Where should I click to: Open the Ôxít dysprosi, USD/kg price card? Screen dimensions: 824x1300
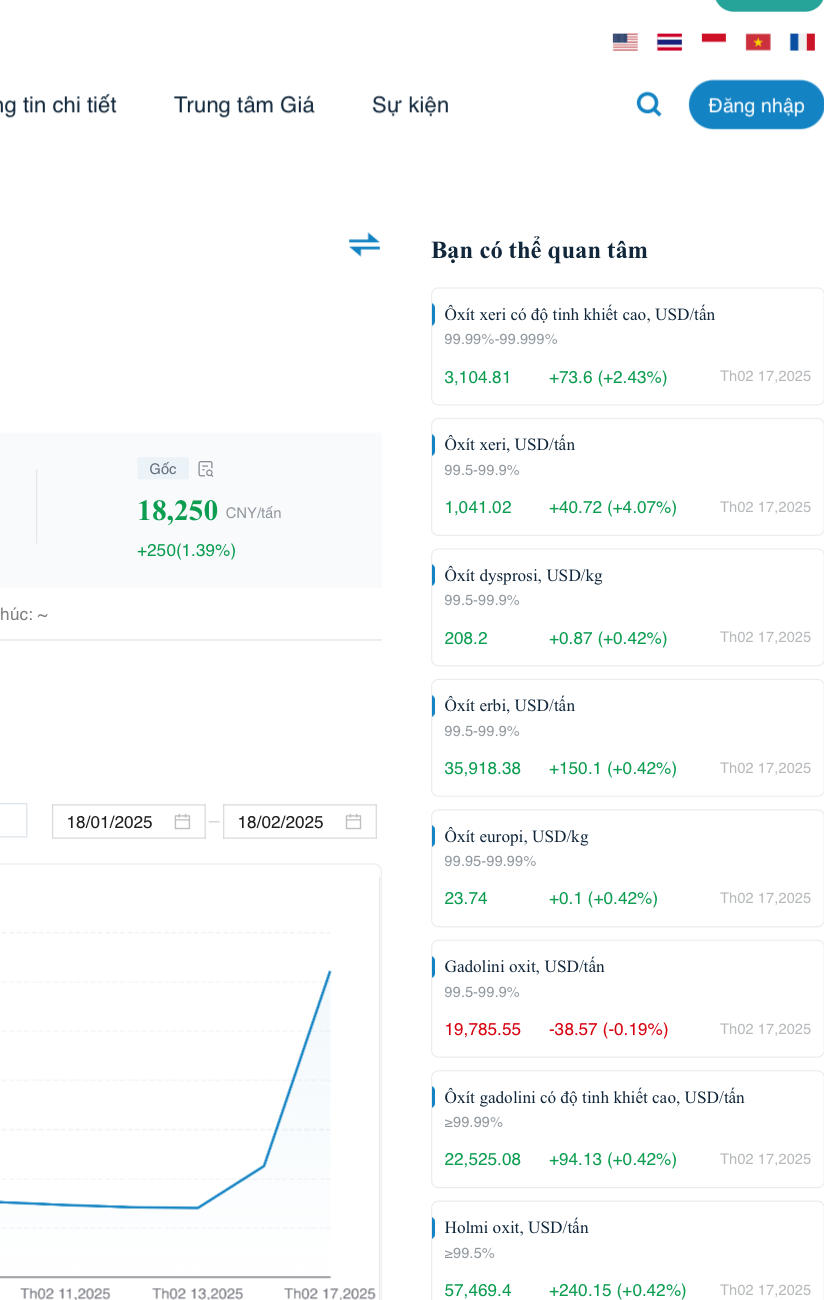click(627, 607)
